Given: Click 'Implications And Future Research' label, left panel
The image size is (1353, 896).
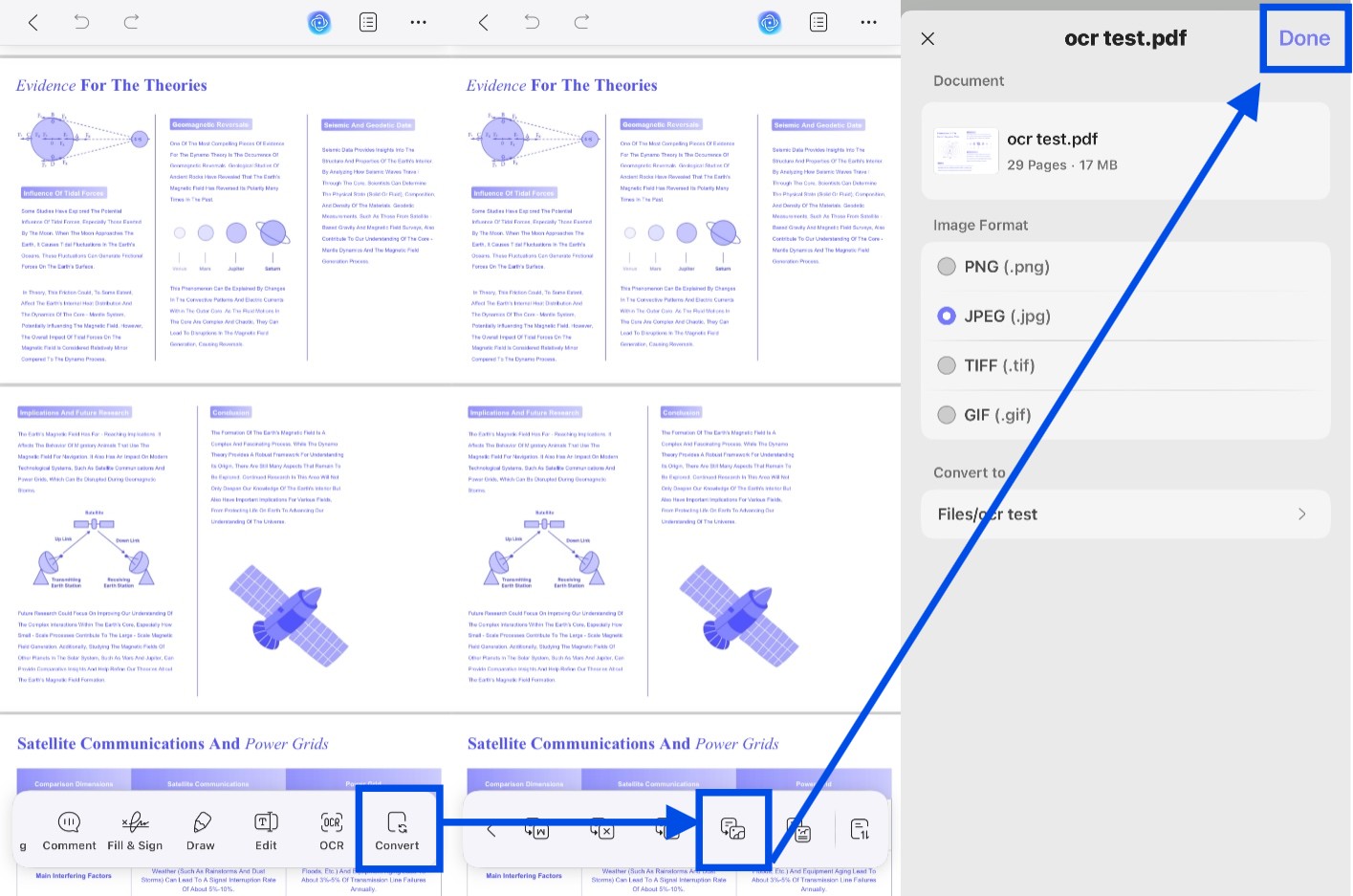Looking at the screenshot, I should [75, 412].
